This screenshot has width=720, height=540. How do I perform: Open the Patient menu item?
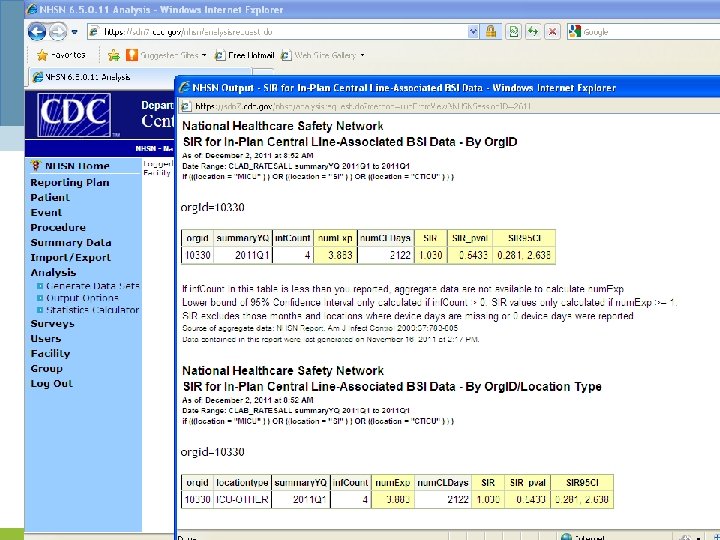pyautogui.click(x=50, y=197)
